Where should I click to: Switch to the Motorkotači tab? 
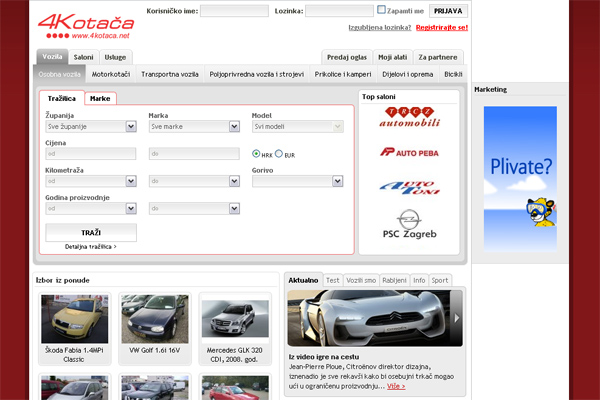pyautogui.click(x=112, y=74)
